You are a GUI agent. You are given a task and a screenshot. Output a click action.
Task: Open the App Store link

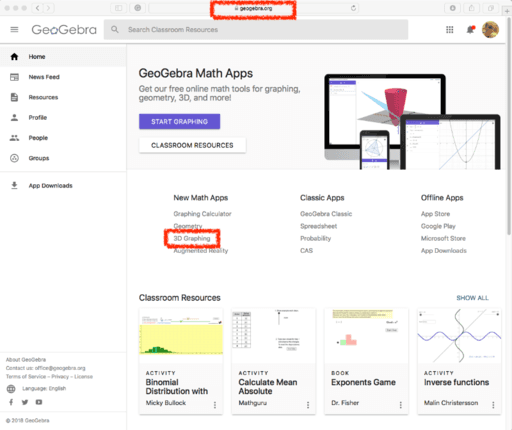point(435,214)
